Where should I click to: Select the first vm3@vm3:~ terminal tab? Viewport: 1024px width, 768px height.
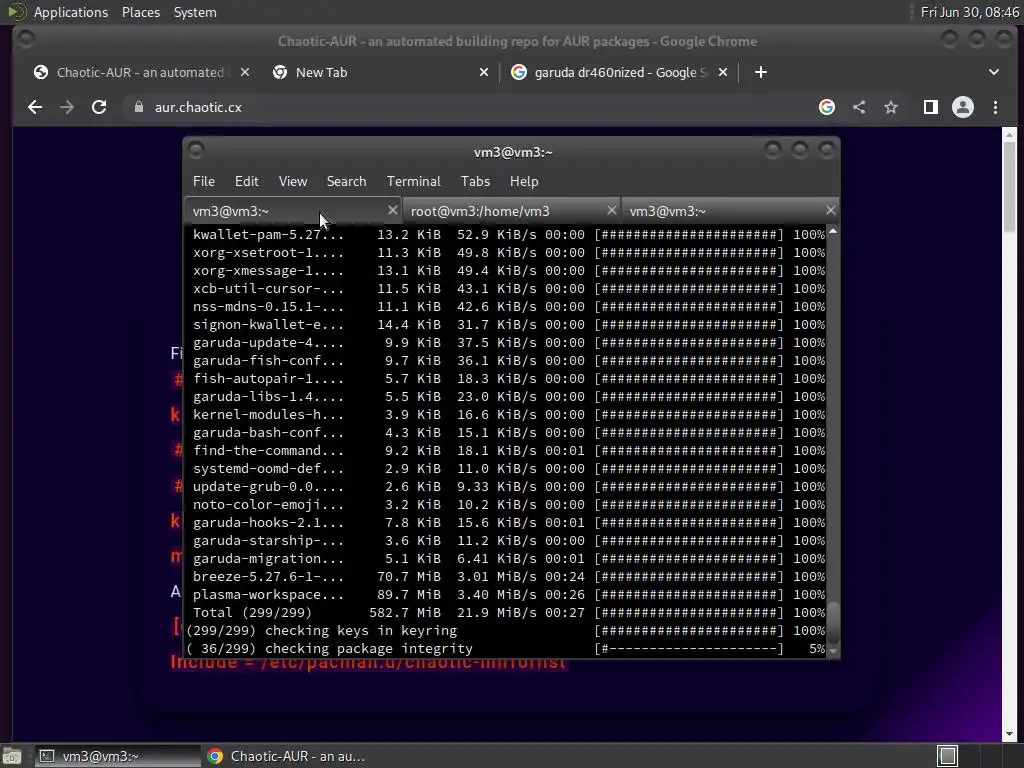point(293,211)
